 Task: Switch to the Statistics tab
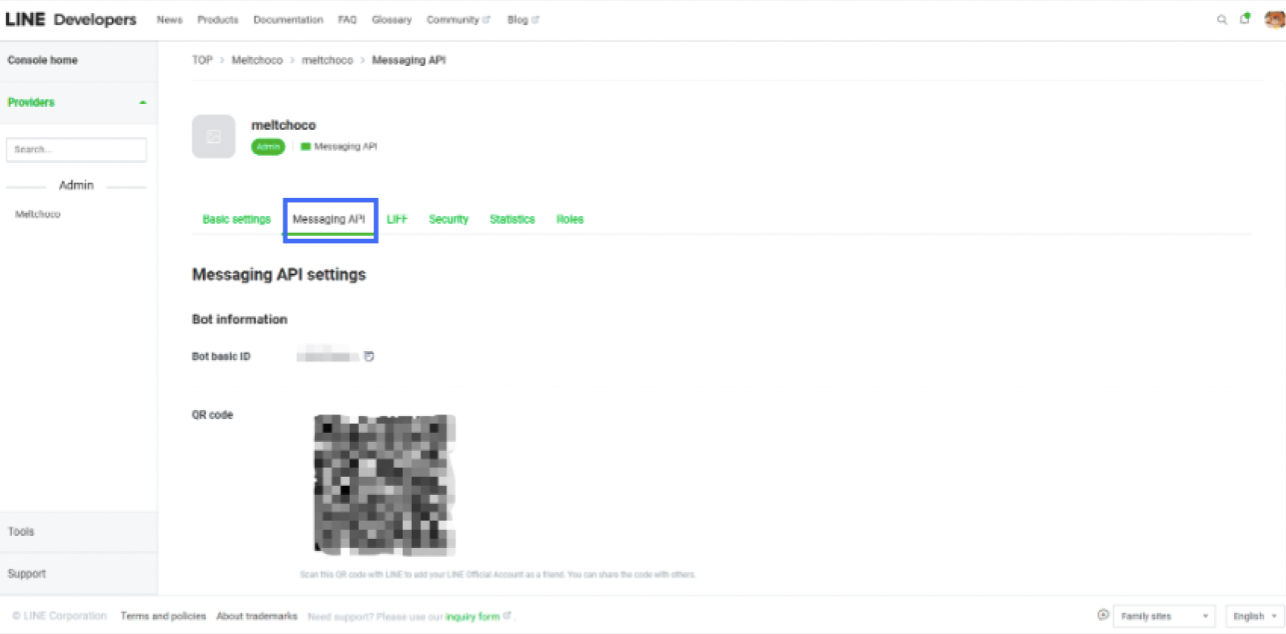pyautogui.click(x=512, y=219)
